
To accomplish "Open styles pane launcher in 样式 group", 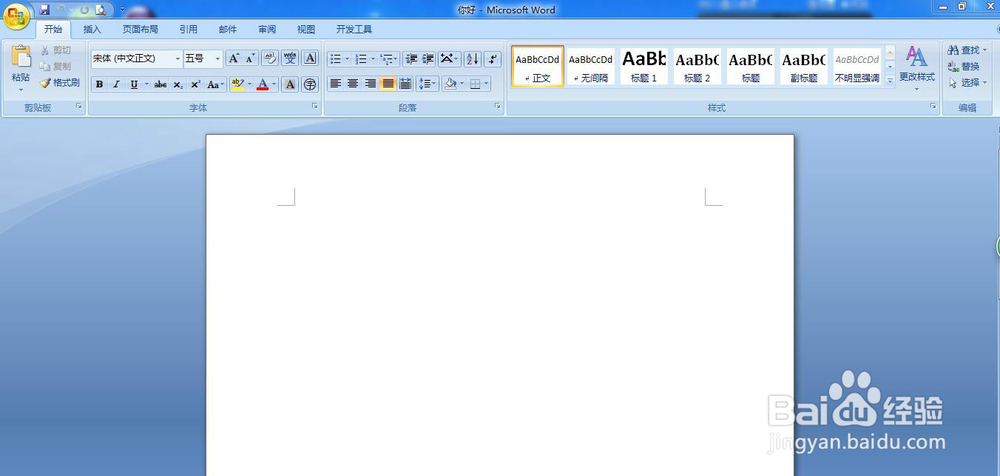I will click(x=933, y=107).
